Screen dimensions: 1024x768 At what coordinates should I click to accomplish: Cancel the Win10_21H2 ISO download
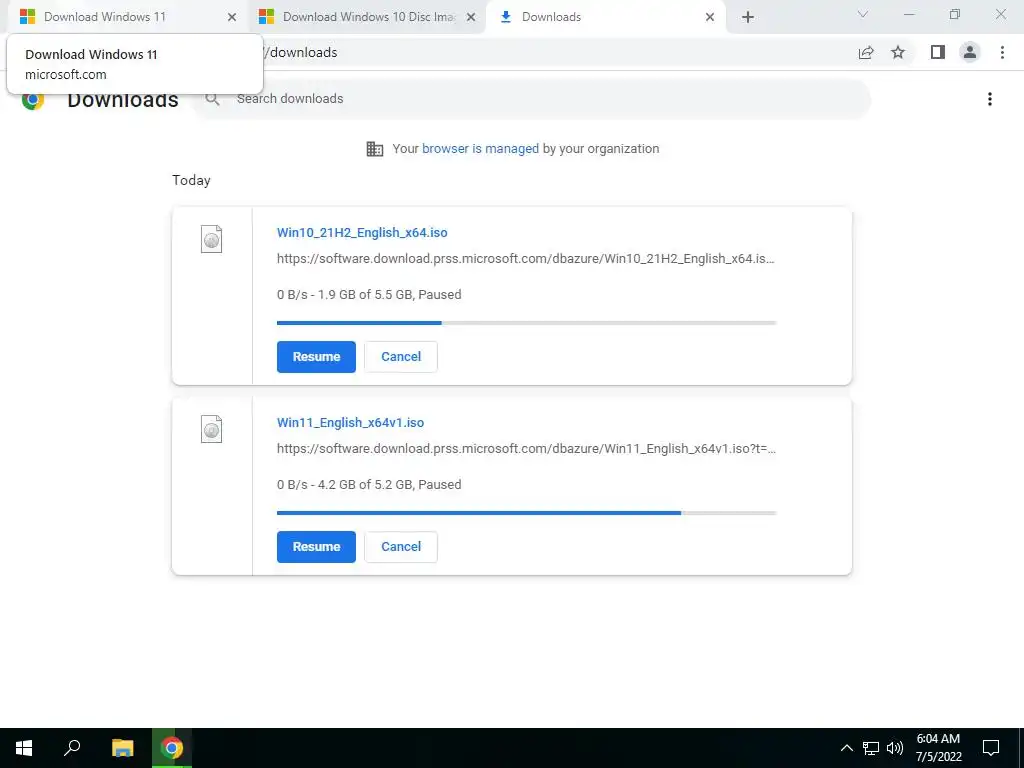tap(401, 357)
